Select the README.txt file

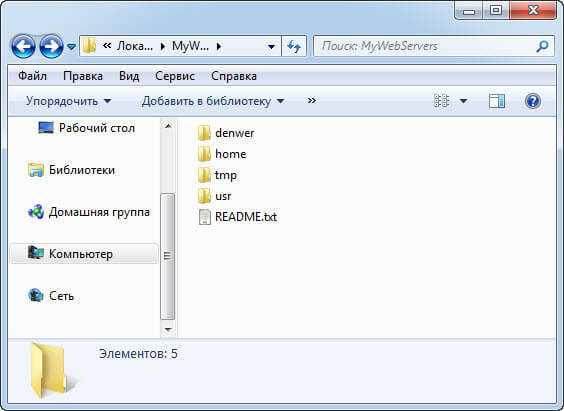[x=238, y=217]
